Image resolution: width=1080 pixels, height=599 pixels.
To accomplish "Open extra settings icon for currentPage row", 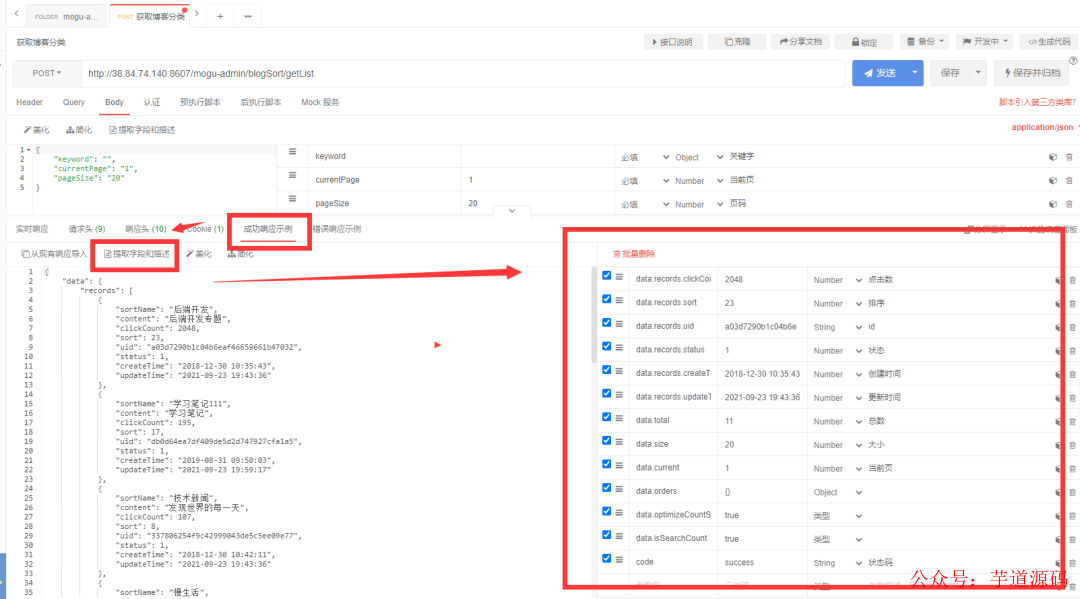I will coord(1052,180).
